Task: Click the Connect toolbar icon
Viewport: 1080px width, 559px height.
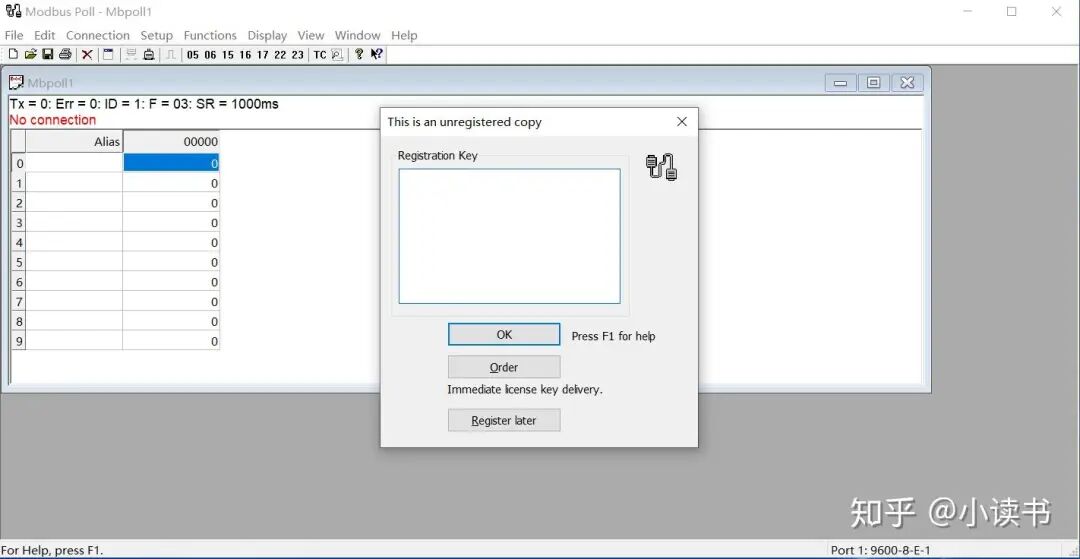Action: pyautogui.click(x=131, y=54)
